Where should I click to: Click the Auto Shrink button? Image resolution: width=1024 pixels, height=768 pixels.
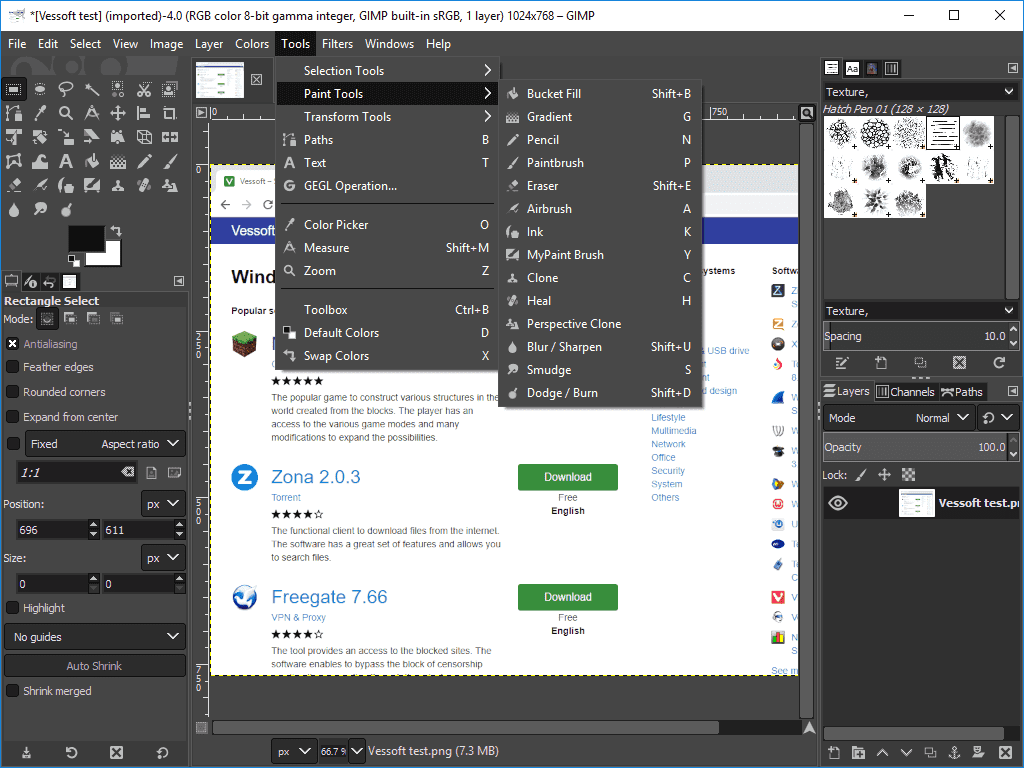click(95, 666)
